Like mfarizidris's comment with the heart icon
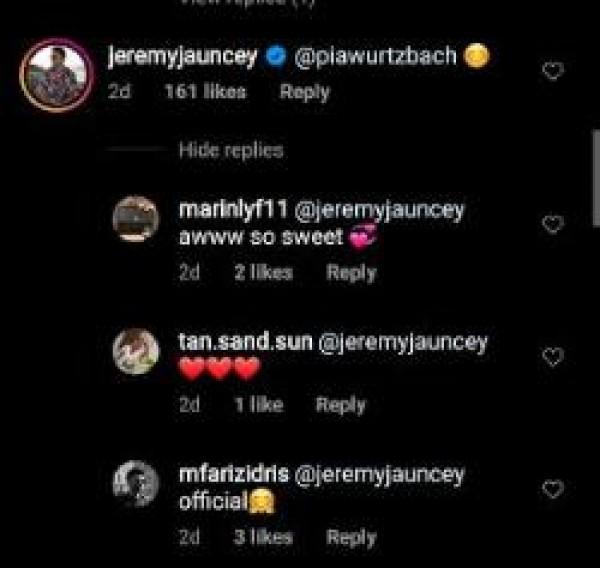 (552, 489)
